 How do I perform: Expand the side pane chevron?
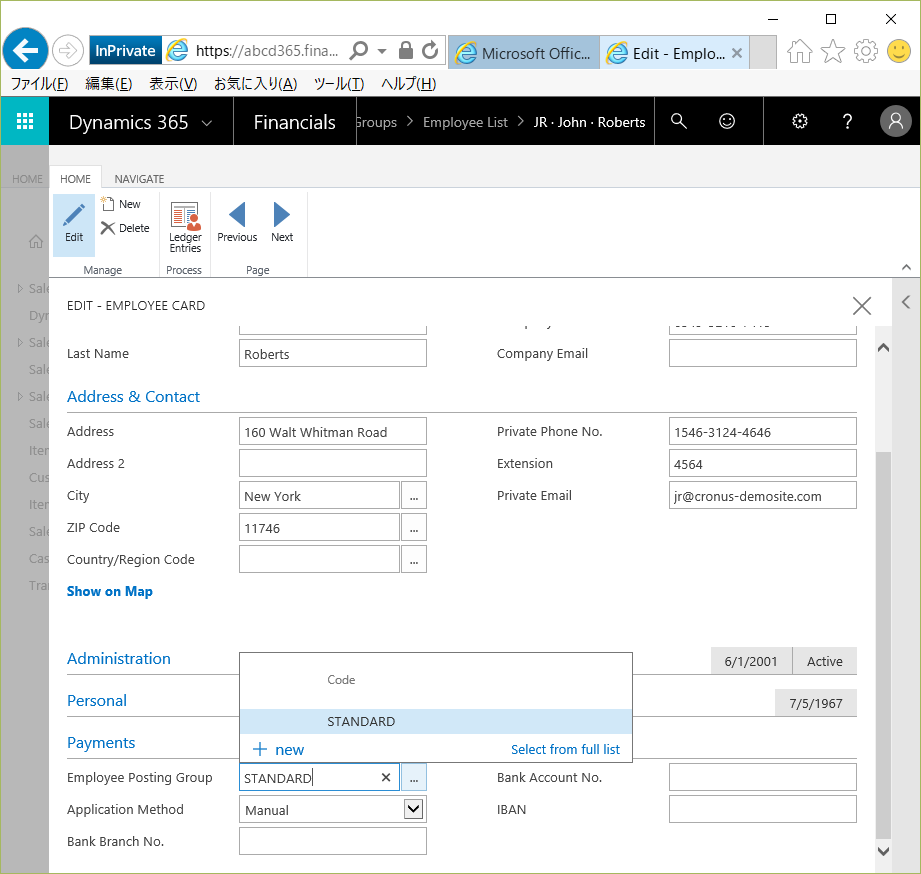tap(906, 302)
